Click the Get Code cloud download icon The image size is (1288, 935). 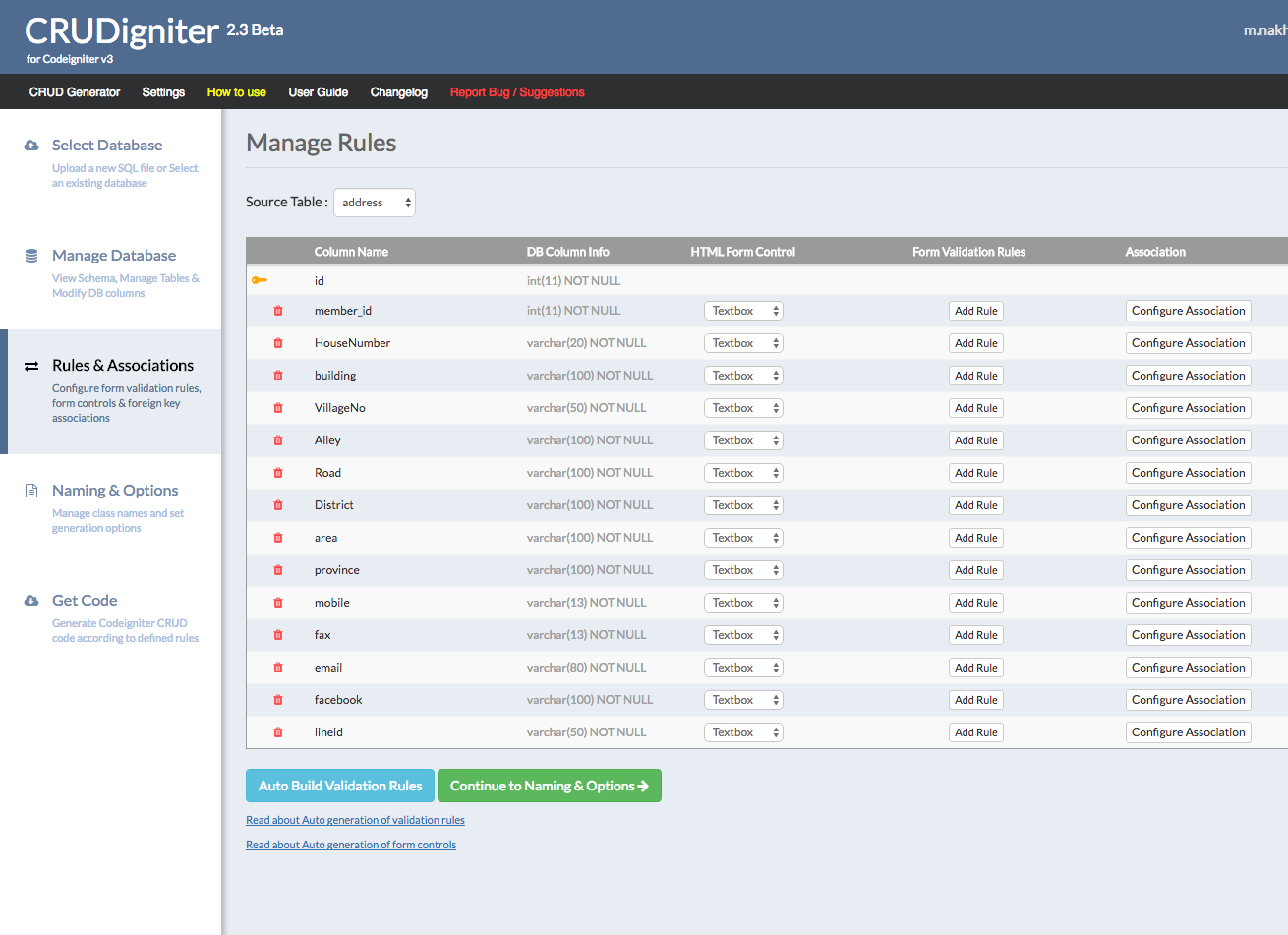tap(31, 601)
